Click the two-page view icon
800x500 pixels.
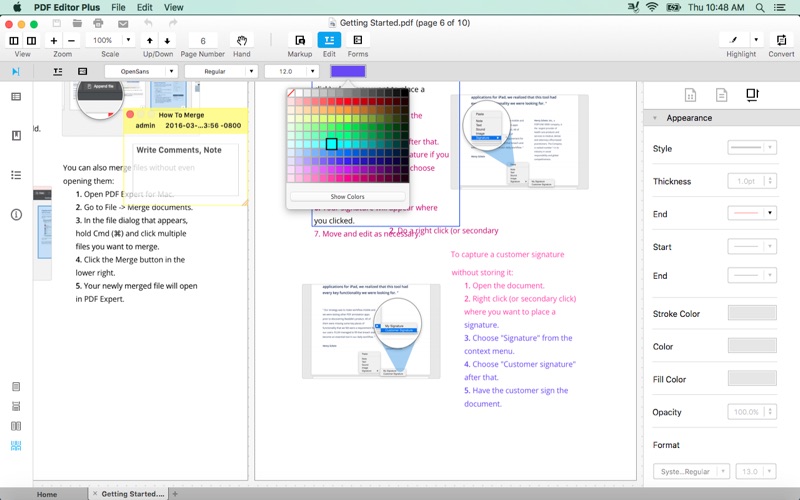click(31, 40)
